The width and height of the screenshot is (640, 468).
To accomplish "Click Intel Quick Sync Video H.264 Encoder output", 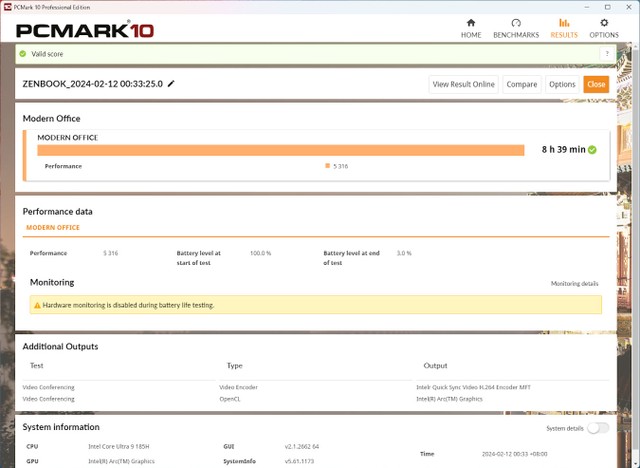I will 473,387.
